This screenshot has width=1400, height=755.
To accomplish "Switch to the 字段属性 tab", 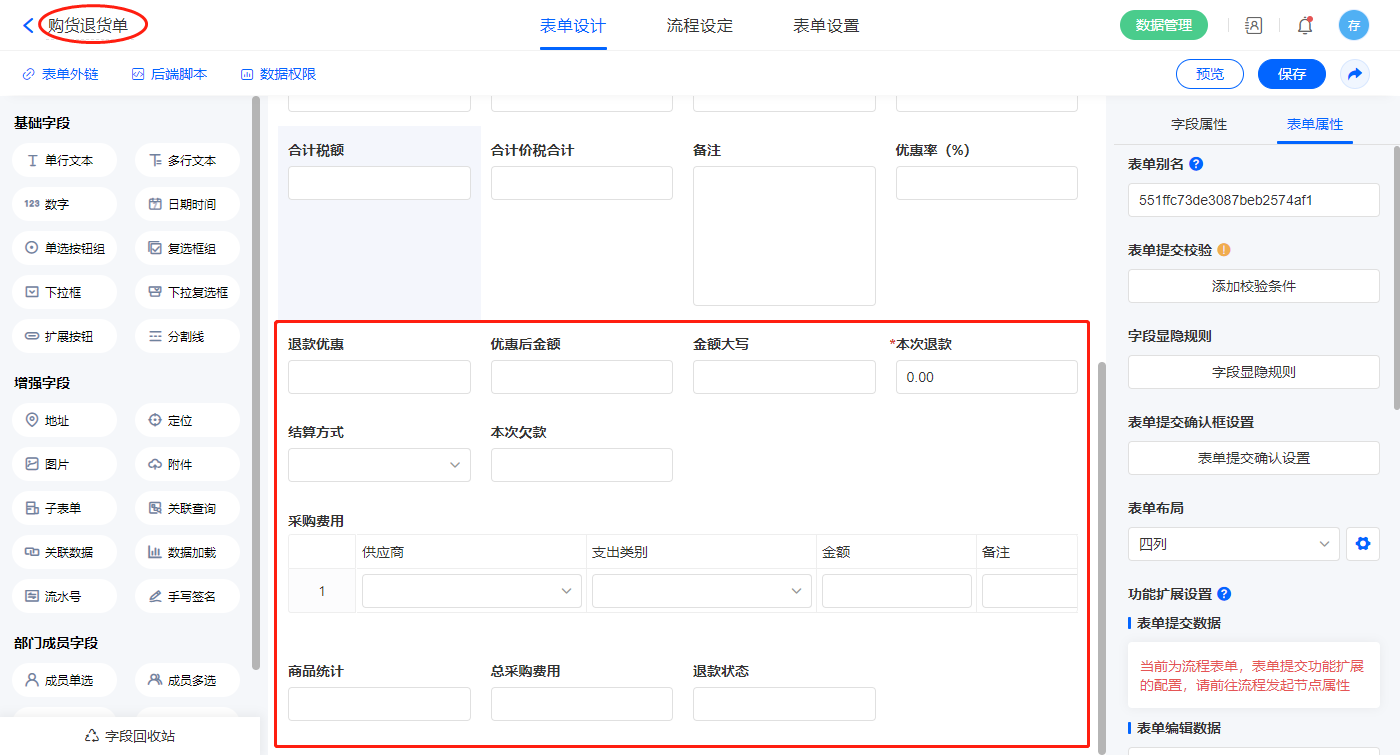I will pyautogui.click(x=1198, y=124).
